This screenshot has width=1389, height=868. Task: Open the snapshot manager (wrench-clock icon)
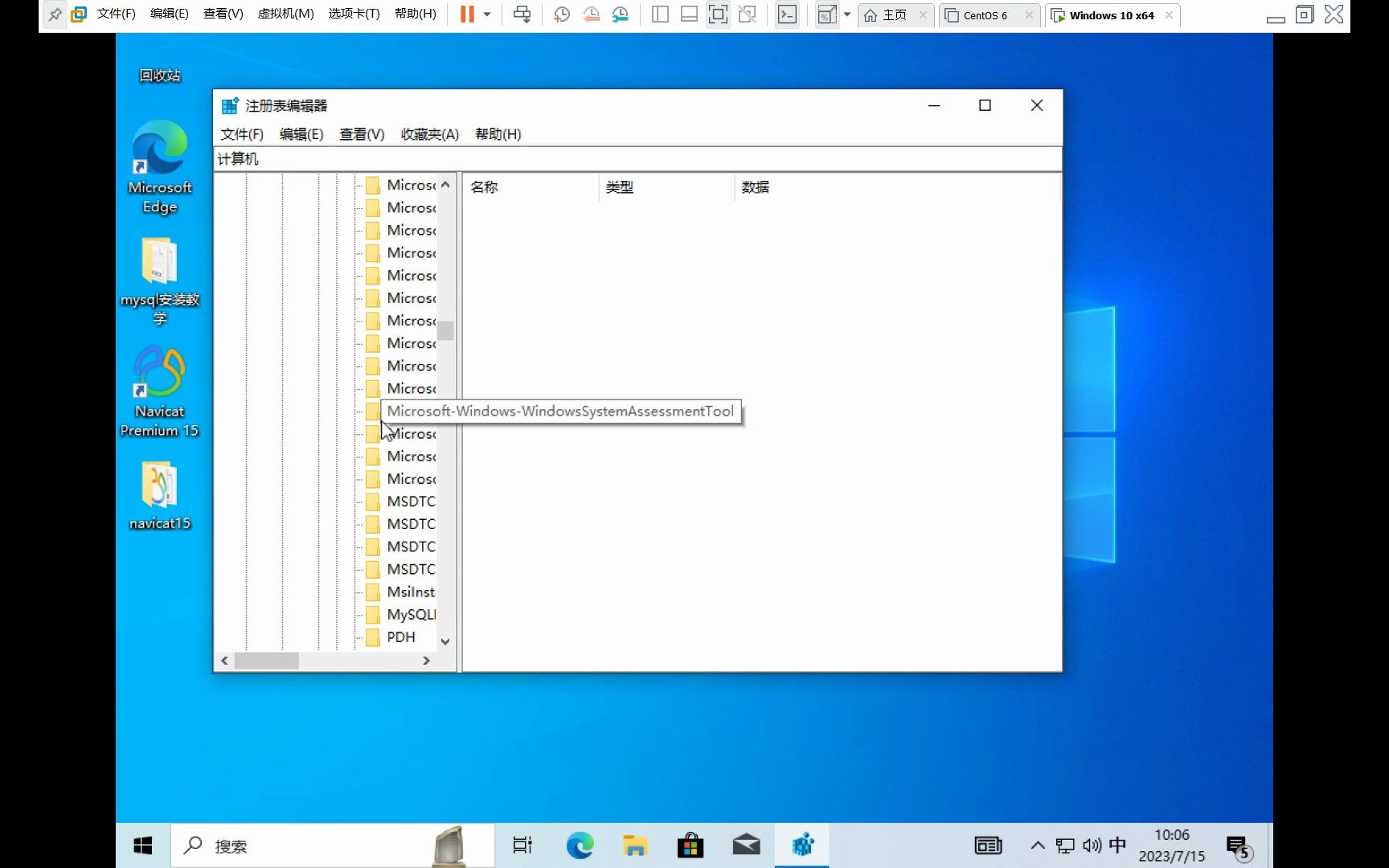(x=620, y=14)
